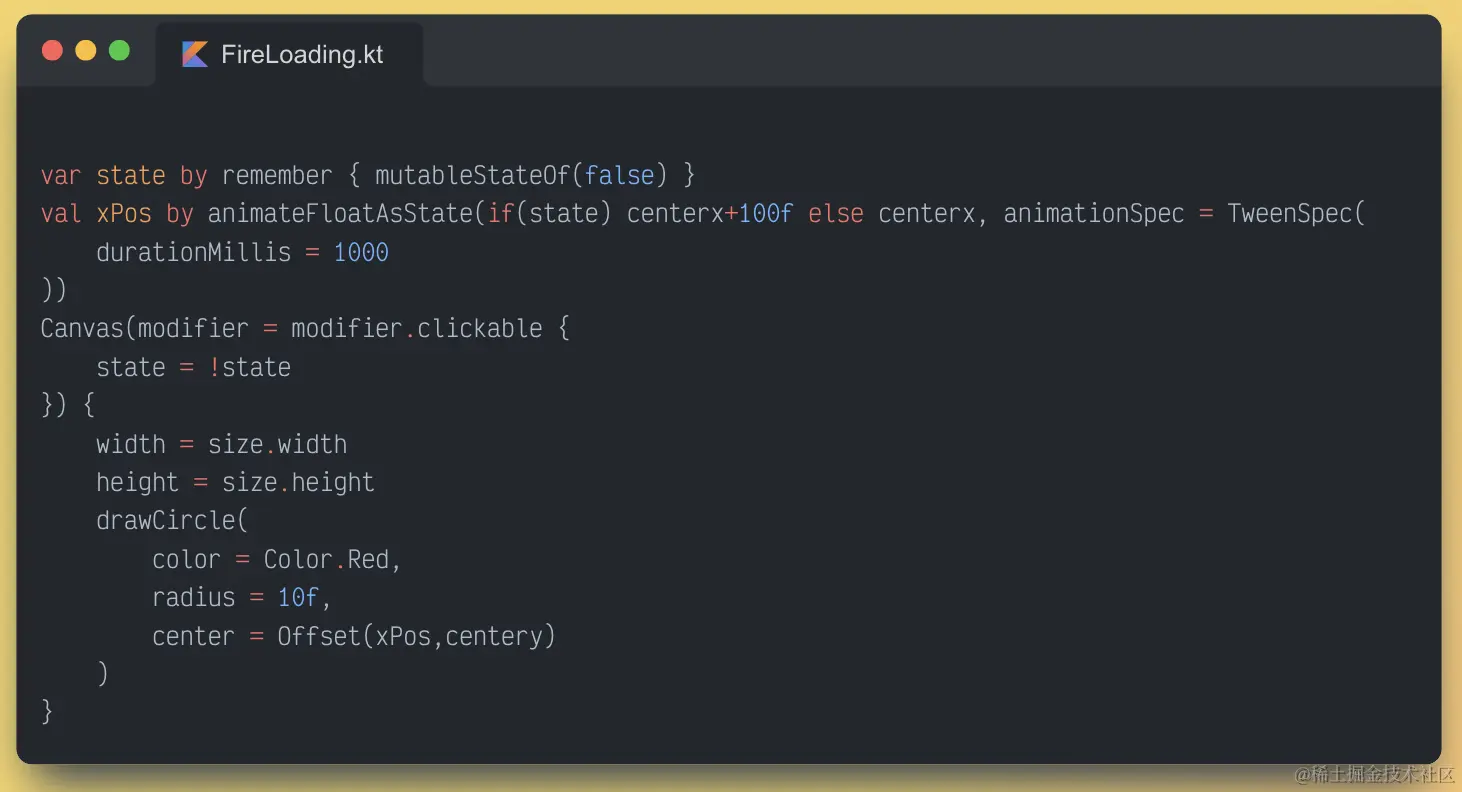
Task: Click the drawCircle function call
Action: (x=166, y=521)
